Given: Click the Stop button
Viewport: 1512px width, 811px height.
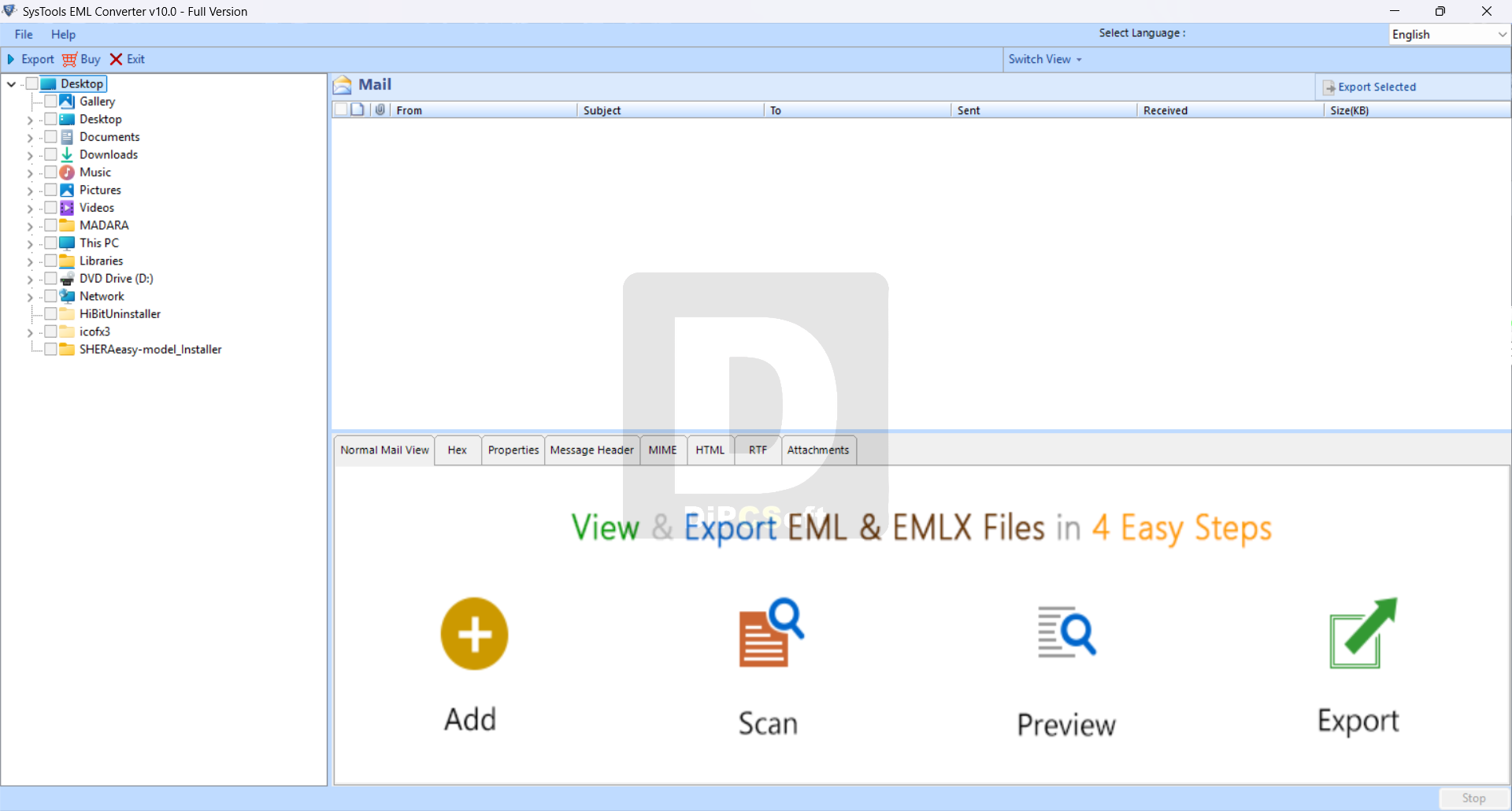Looking at the screenshot, I should [x=1473, y=798].
